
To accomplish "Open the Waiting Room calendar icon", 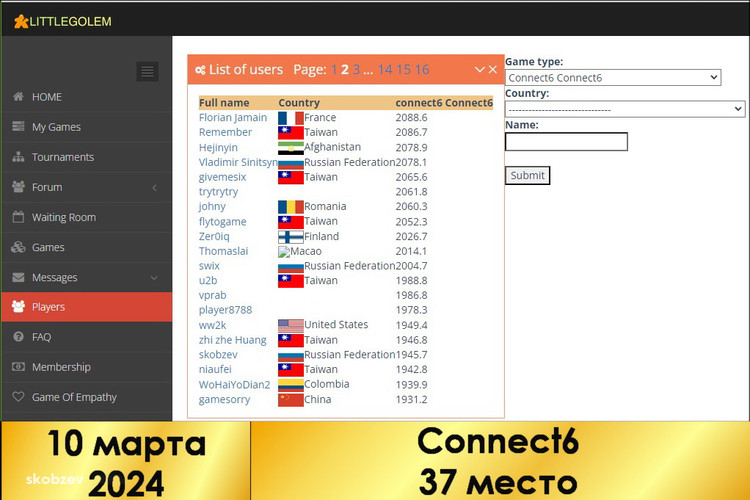I will point(18,217).
